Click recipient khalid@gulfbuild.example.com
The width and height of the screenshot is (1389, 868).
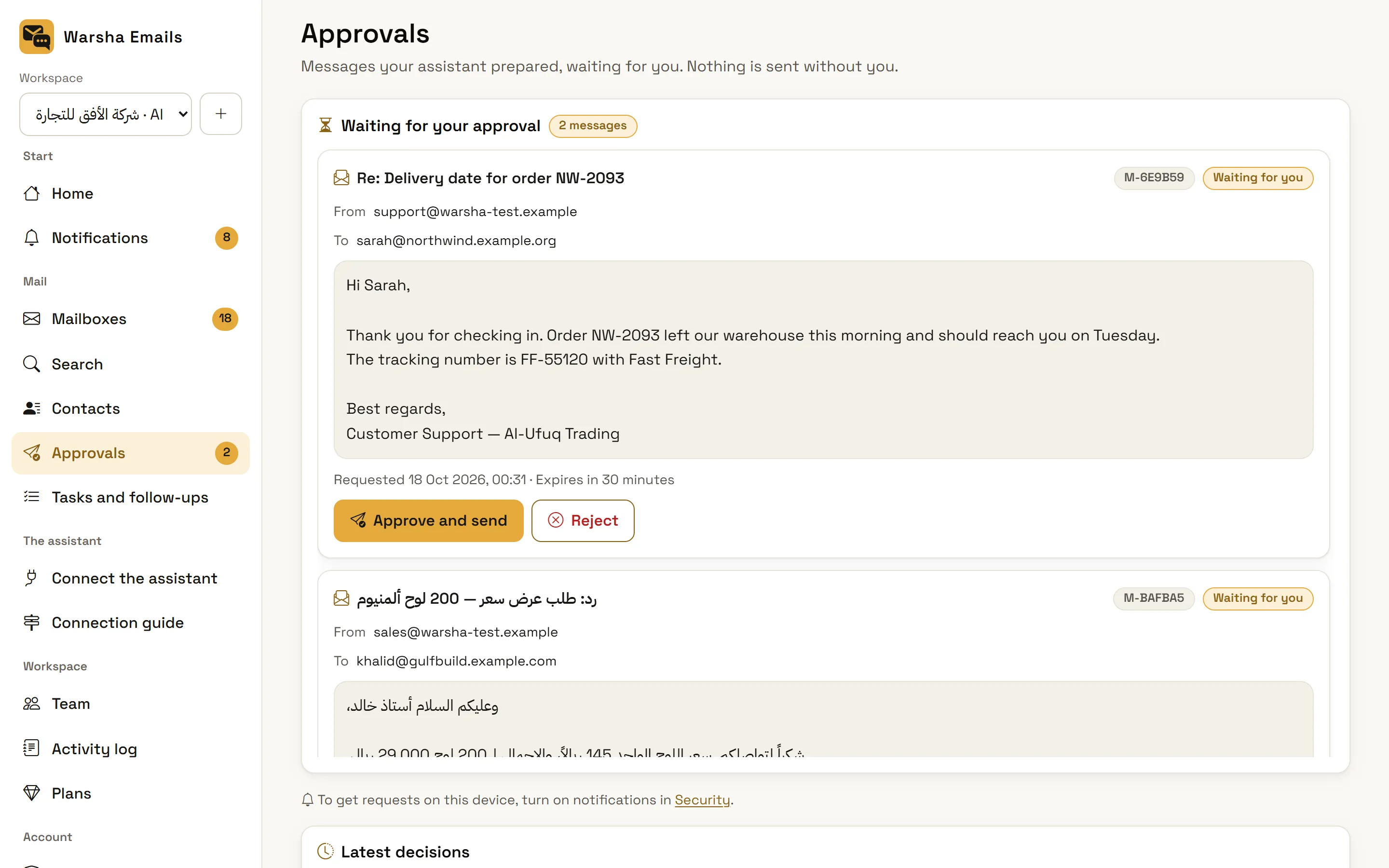pyautogui.click(x=456, y=661)
